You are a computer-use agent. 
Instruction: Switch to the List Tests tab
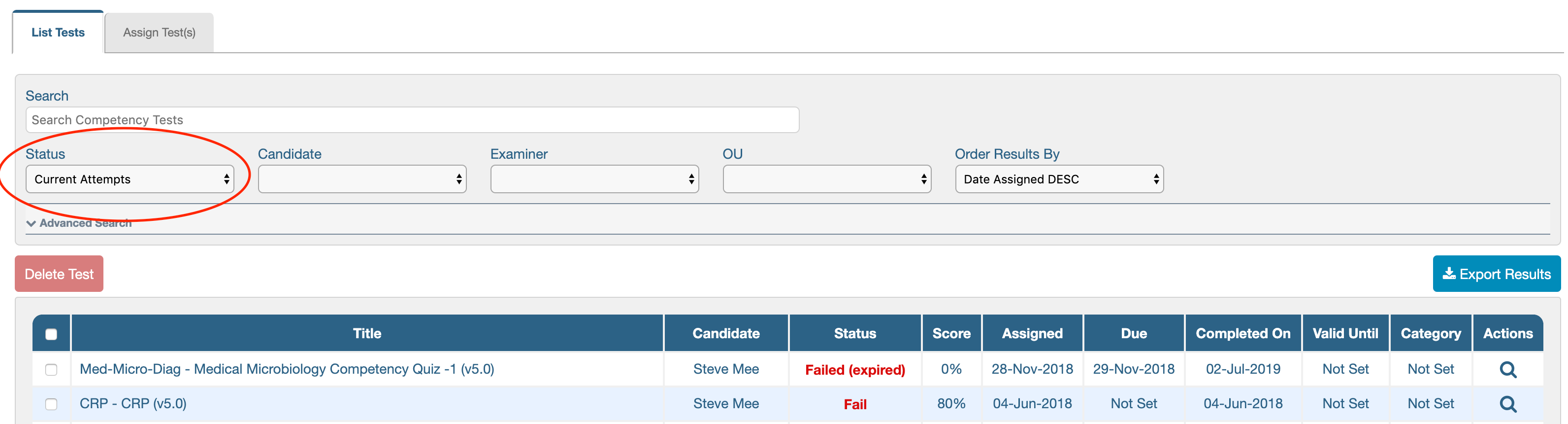point(58,32)
